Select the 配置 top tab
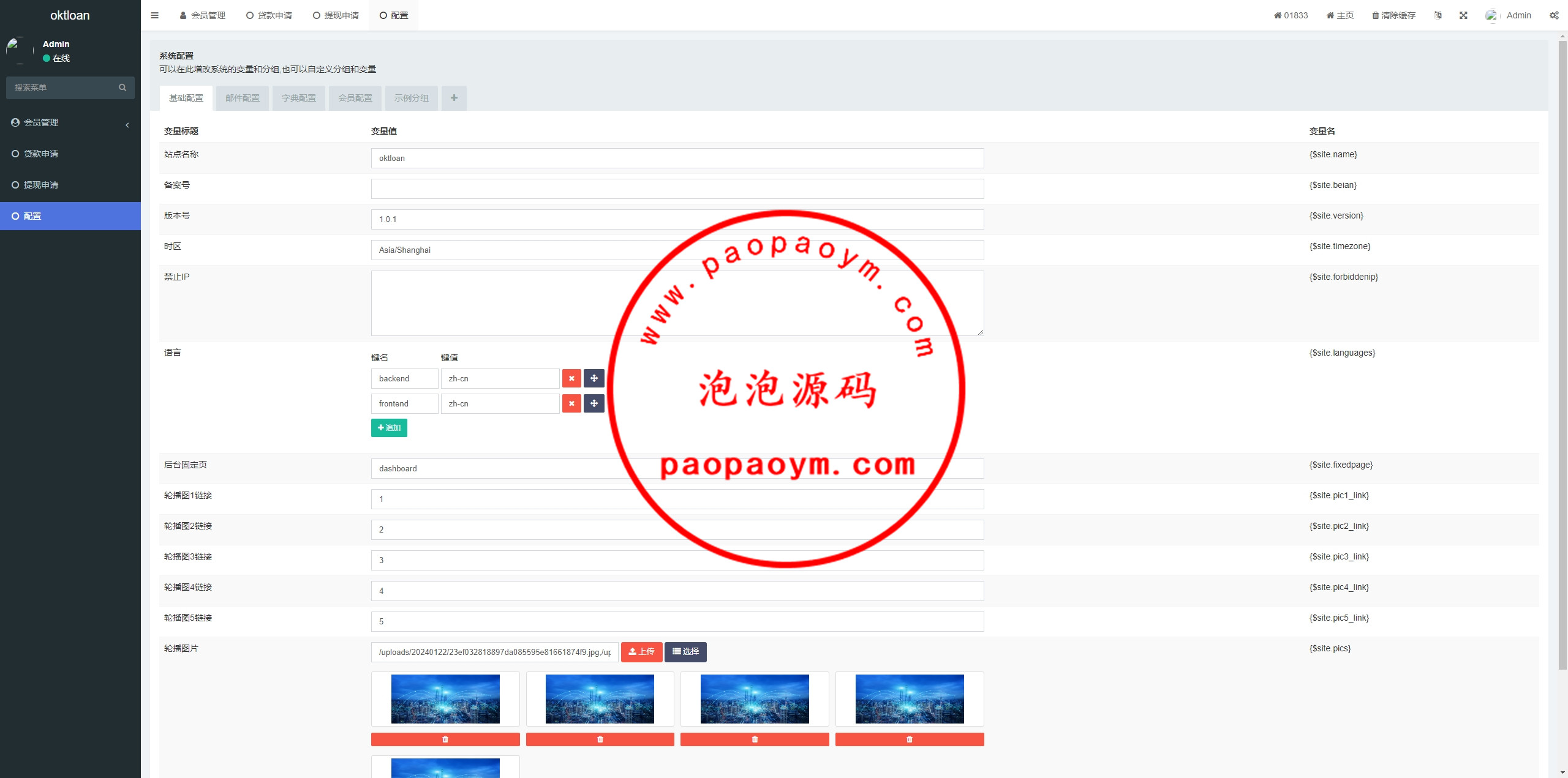This screenshot has height=778, width=1568. [x=394, y=15]
